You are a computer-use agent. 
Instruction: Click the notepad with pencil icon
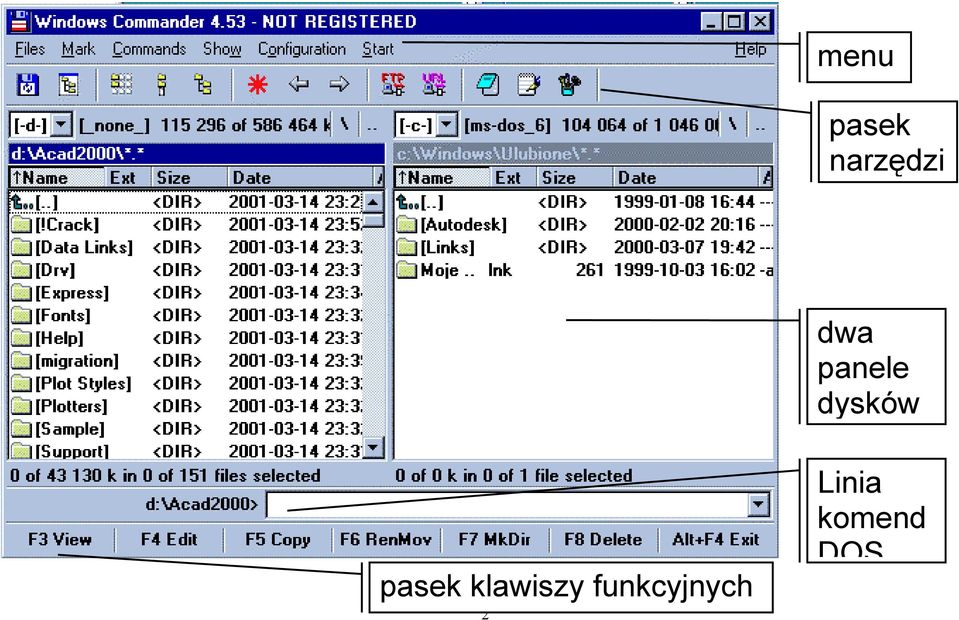528,84
